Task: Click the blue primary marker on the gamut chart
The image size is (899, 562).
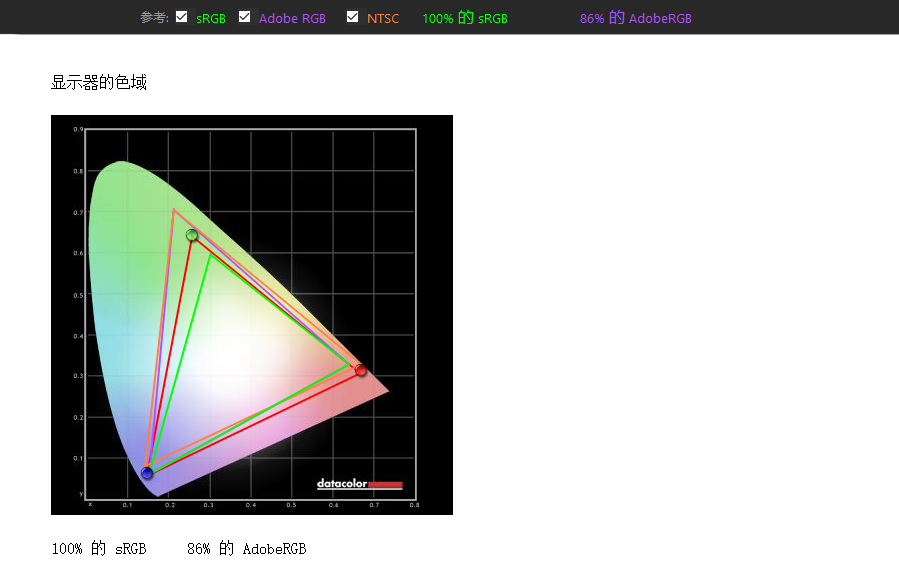Action: coord(147,473)
